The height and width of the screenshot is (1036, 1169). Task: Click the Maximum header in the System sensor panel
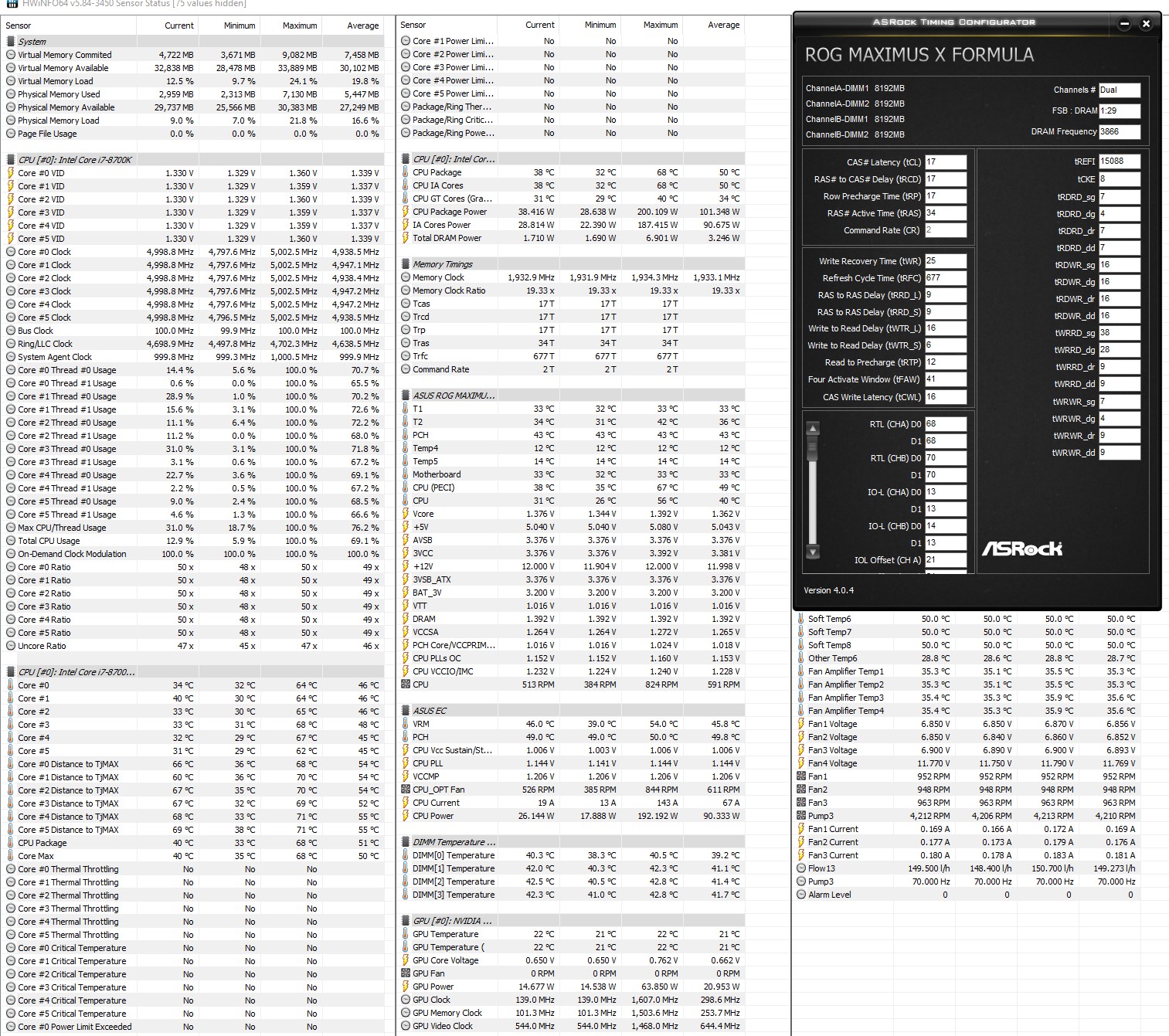pos(300,25)
